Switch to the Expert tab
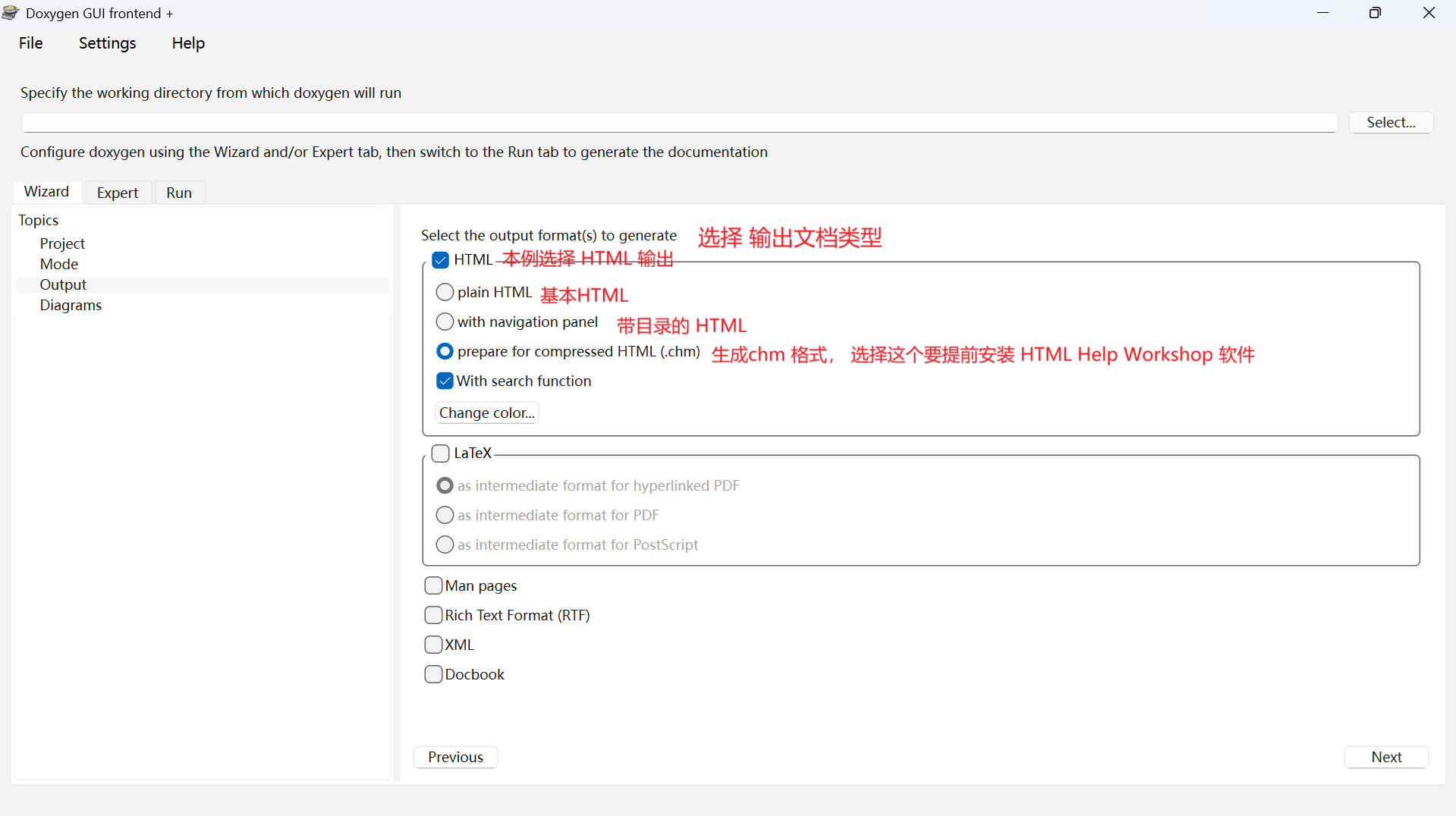This screenshot has height=816, width=1456. pyautogui.click(x=118, y=193)
